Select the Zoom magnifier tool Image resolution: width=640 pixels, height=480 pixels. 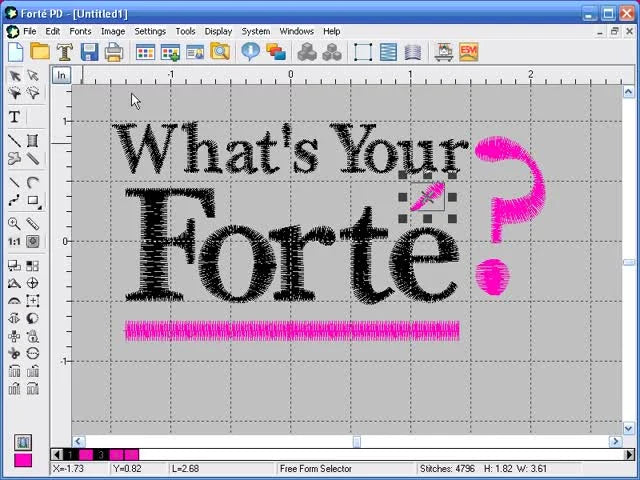pyautogui.click(x=14, y=224)
